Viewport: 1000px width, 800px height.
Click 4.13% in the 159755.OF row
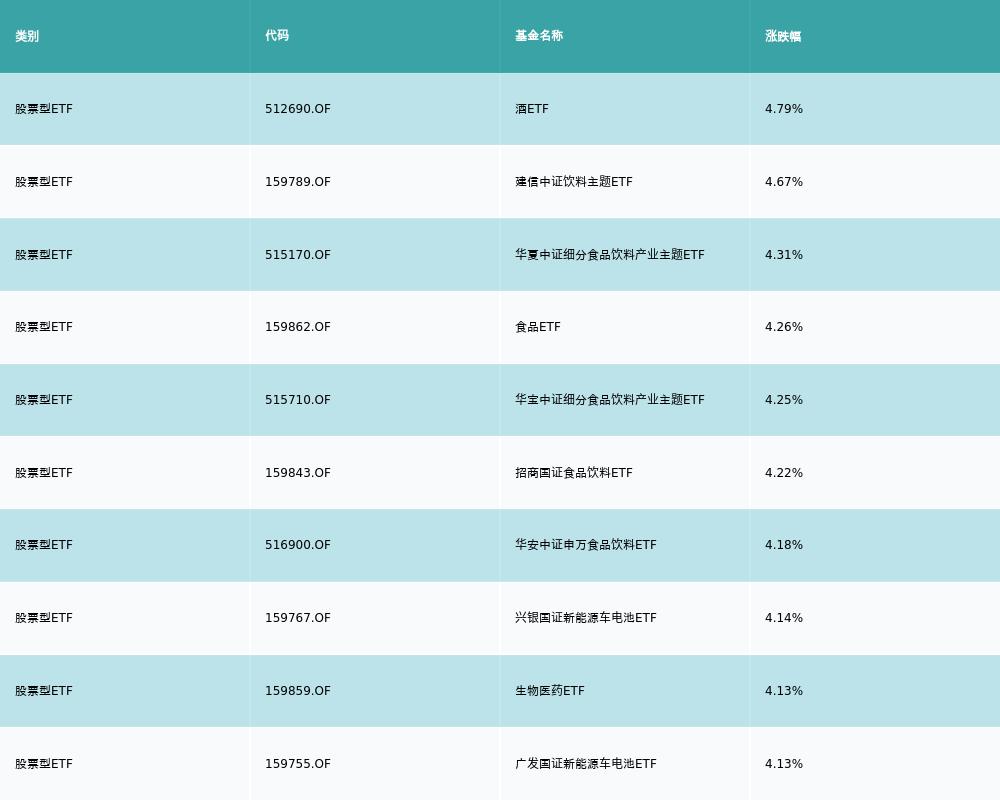click(x=784, y=764)
